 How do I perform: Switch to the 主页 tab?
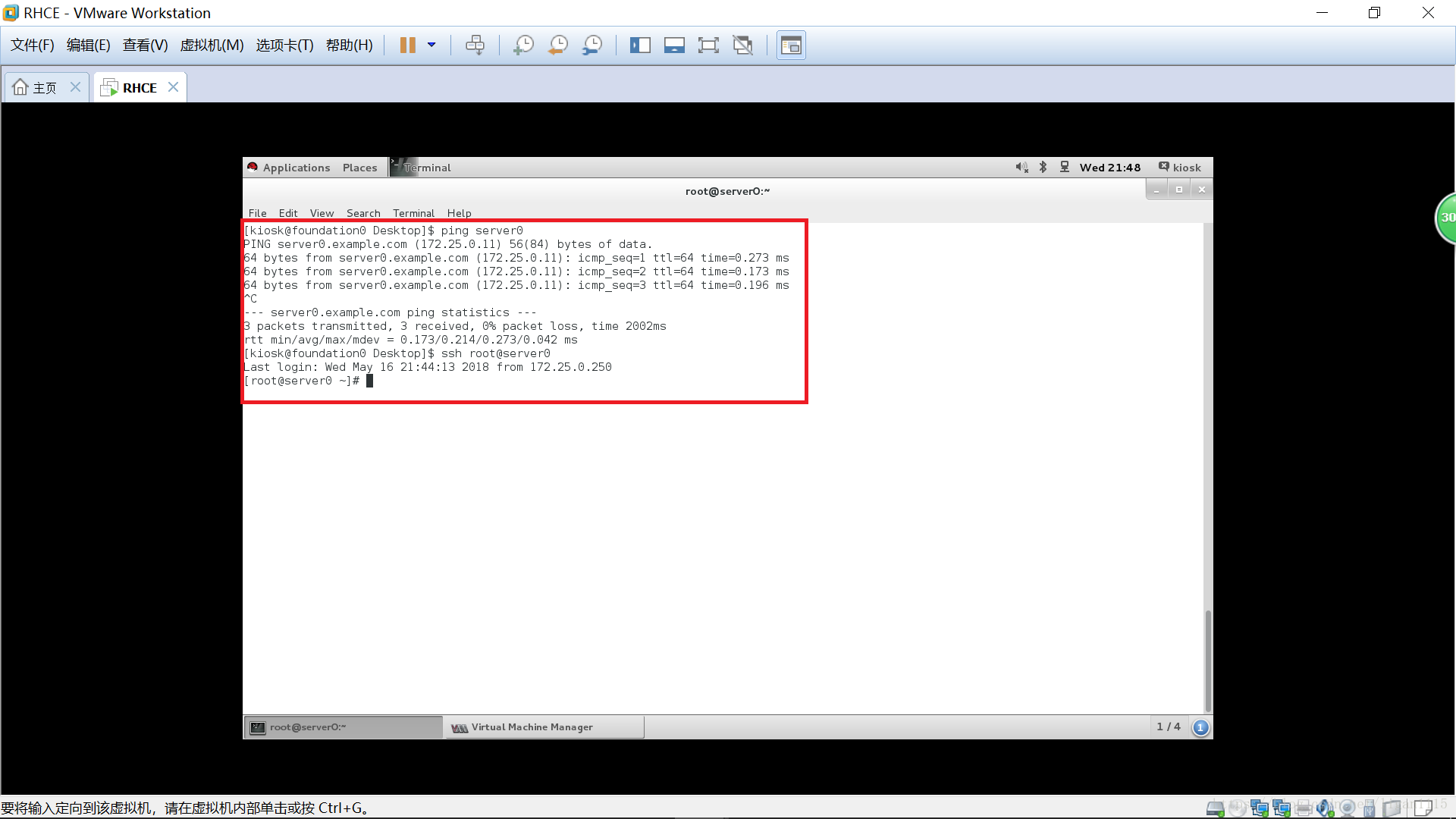coord(36,88)
